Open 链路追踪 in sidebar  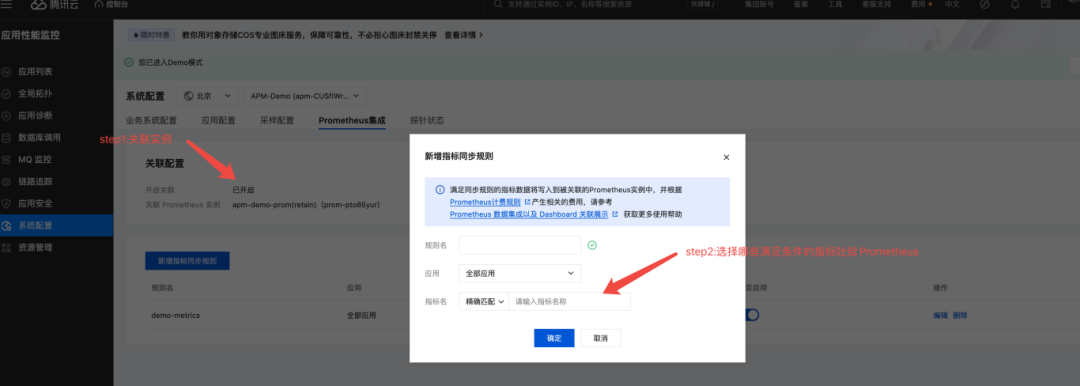tap(35, 181)
